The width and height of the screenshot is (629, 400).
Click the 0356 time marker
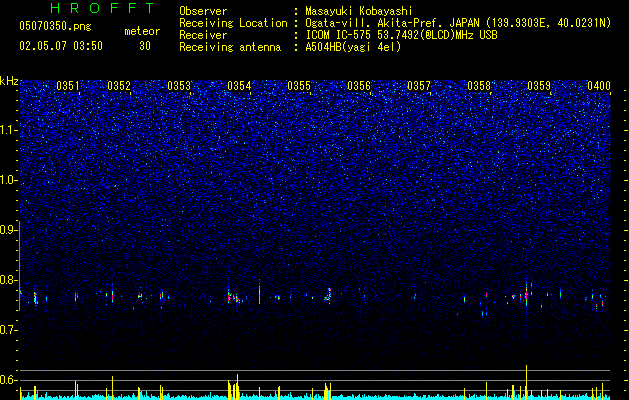[359, 86]
